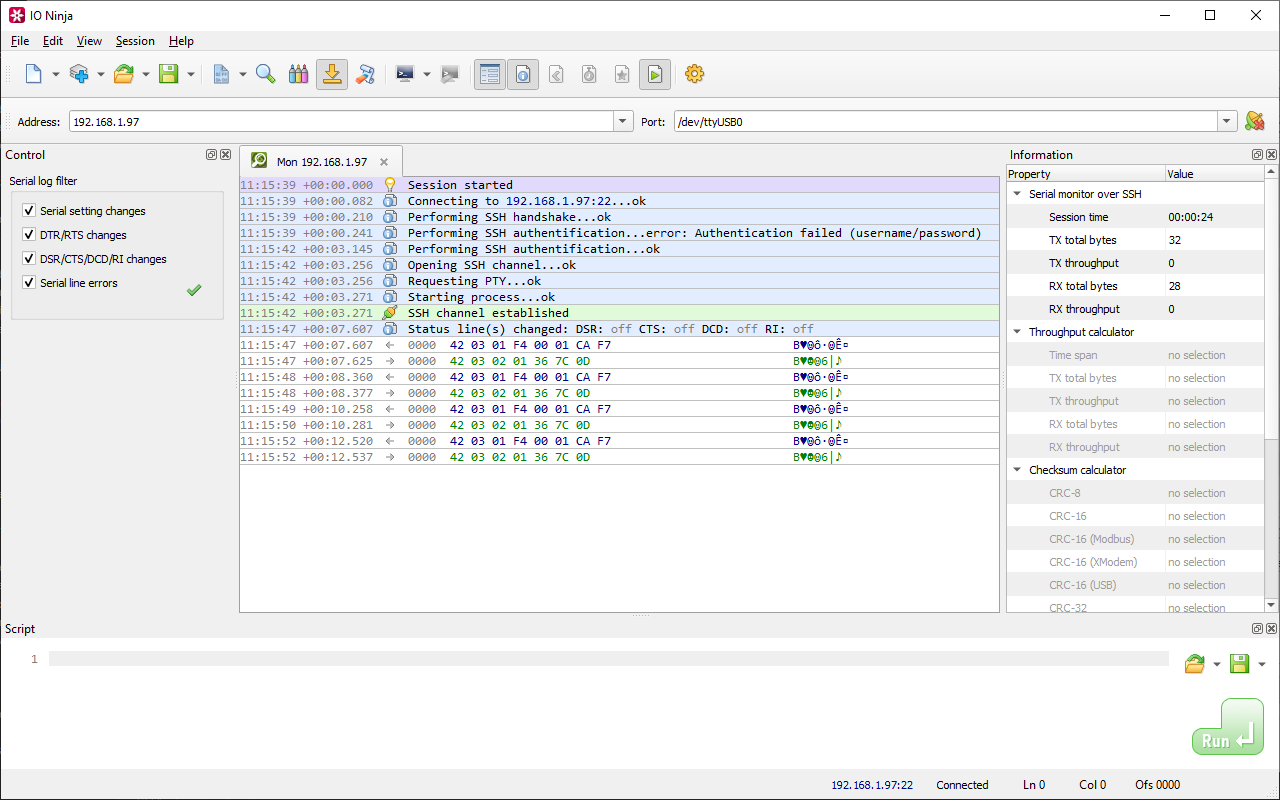The width and height of the screenshot is (1280, 800).
Task: Click line 1 of script editor
Action: [608, 659]
